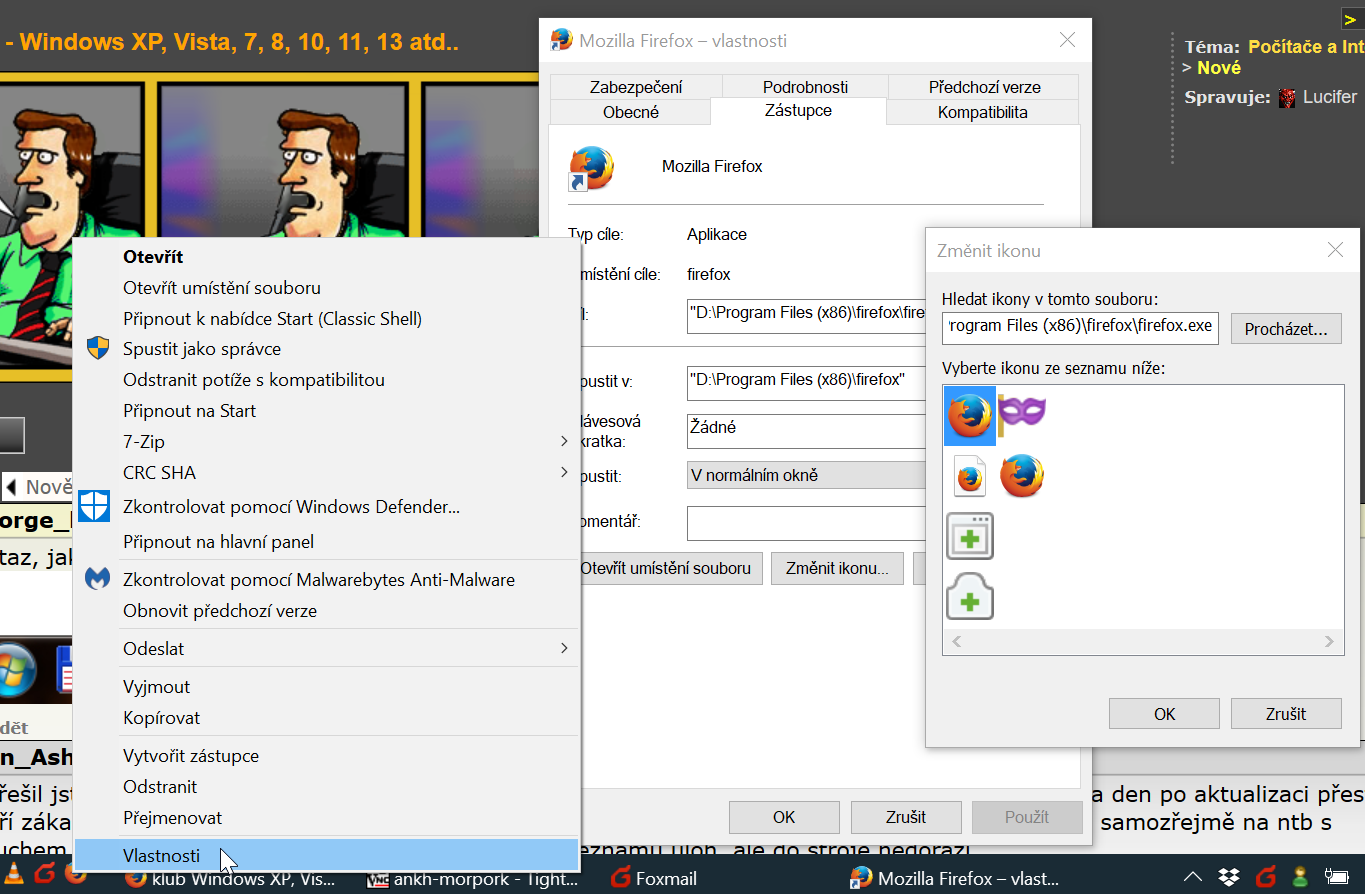Viewport: 1365px width, 894px height.
Task: Open Foxmail taskbar button
Action: [x=652, y=878]
